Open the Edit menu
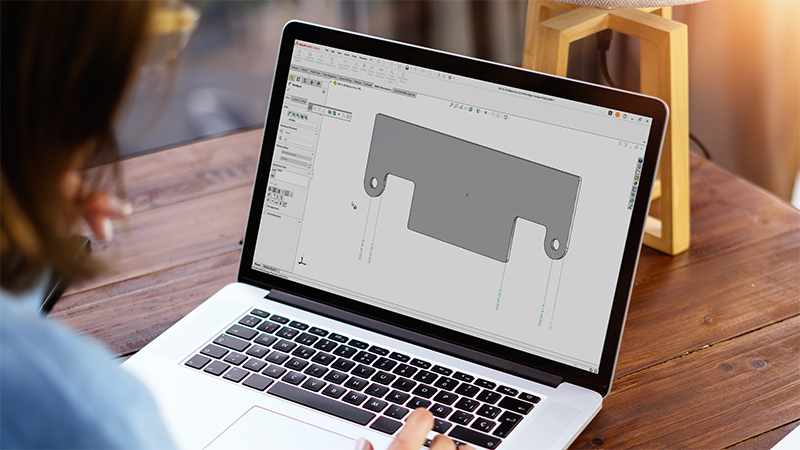 333,52
